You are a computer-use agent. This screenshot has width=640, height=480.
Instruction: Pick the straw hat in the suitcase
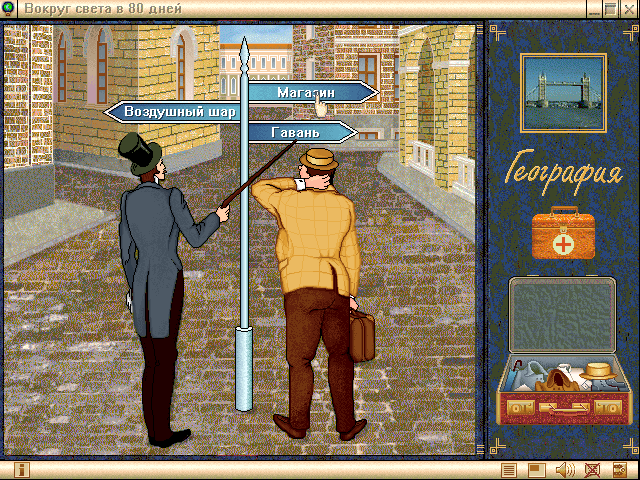tap(598, 371)
